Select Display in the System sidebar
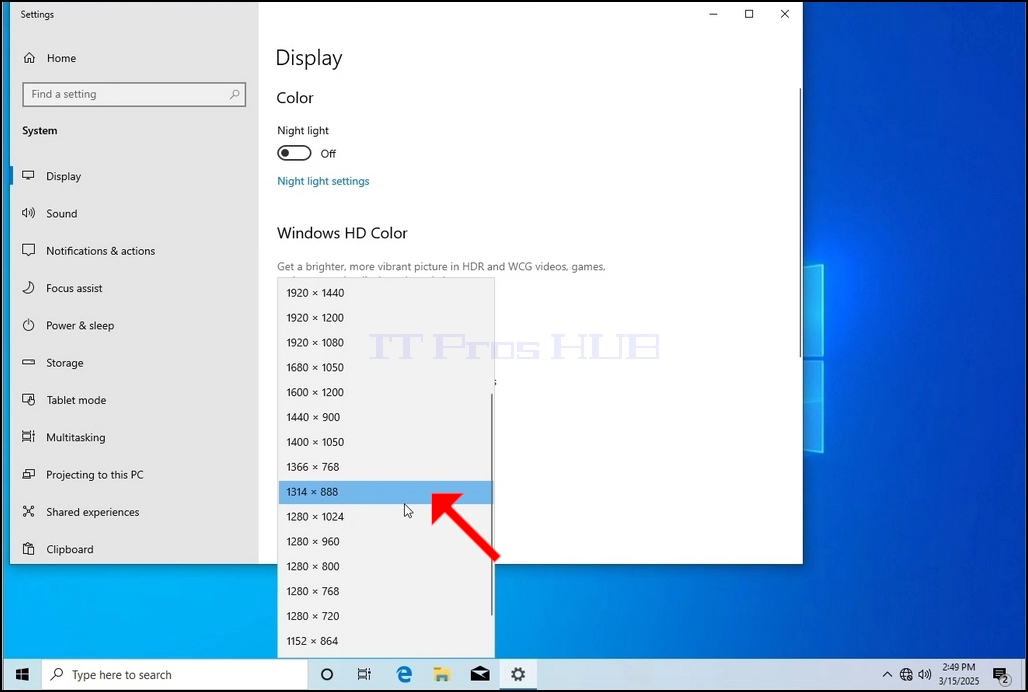The width and height of the screenshot is (1028, 692). tap(64, 176)
